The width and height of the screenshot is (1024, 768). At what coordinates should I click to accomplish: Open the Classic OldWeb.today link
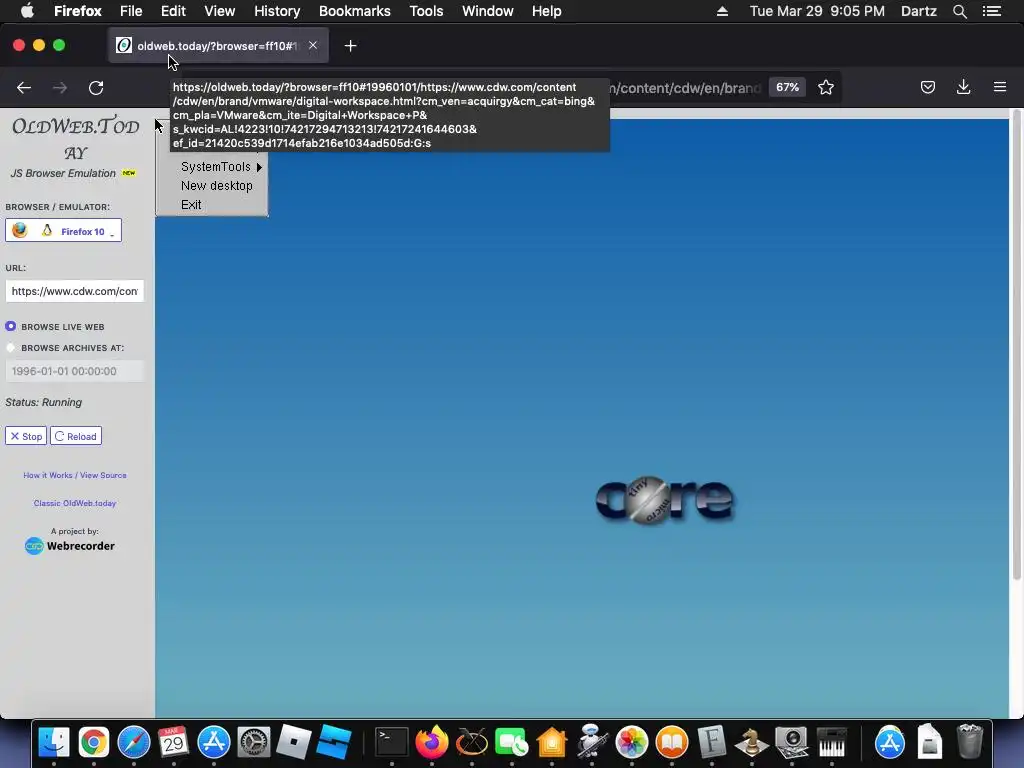coord(75,503)
